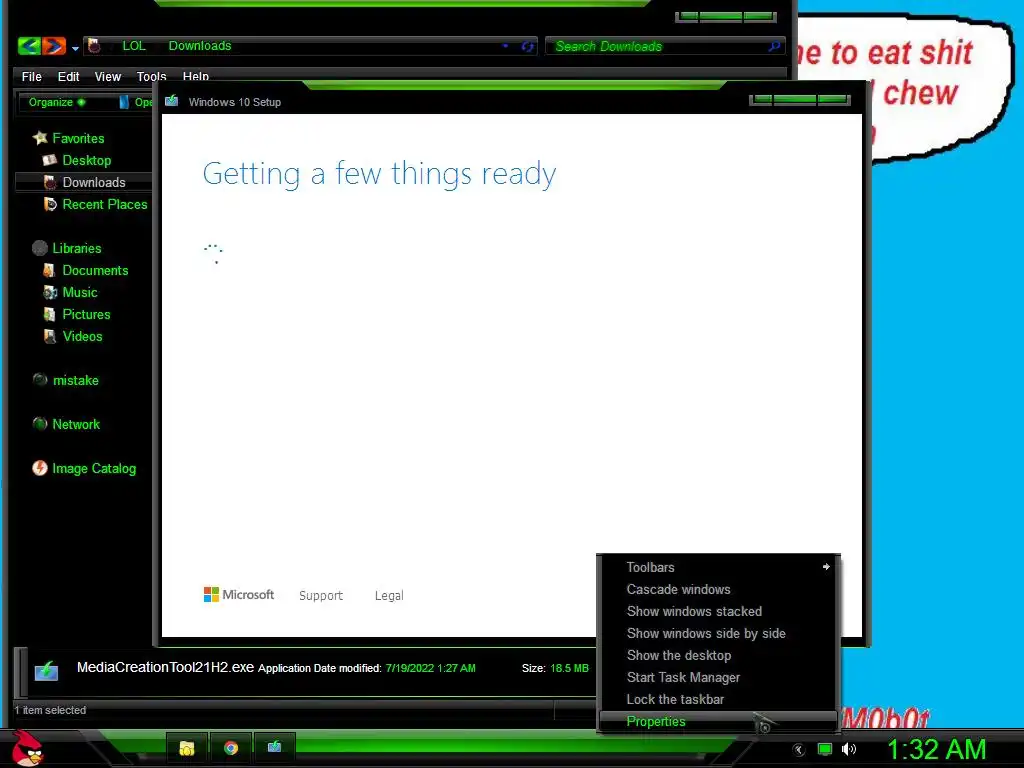Open the Legal link in Setup
This screenshot has width=1024, height=768.
pos(389,596)
